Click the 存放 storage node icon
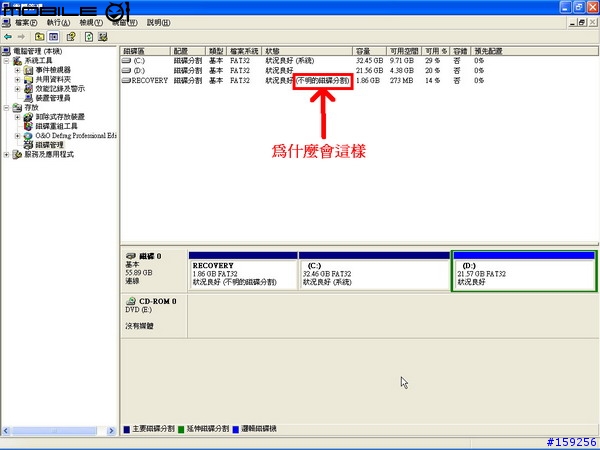Image resolution: width=600 pixels, height=450 pixels. pos(17,108)
